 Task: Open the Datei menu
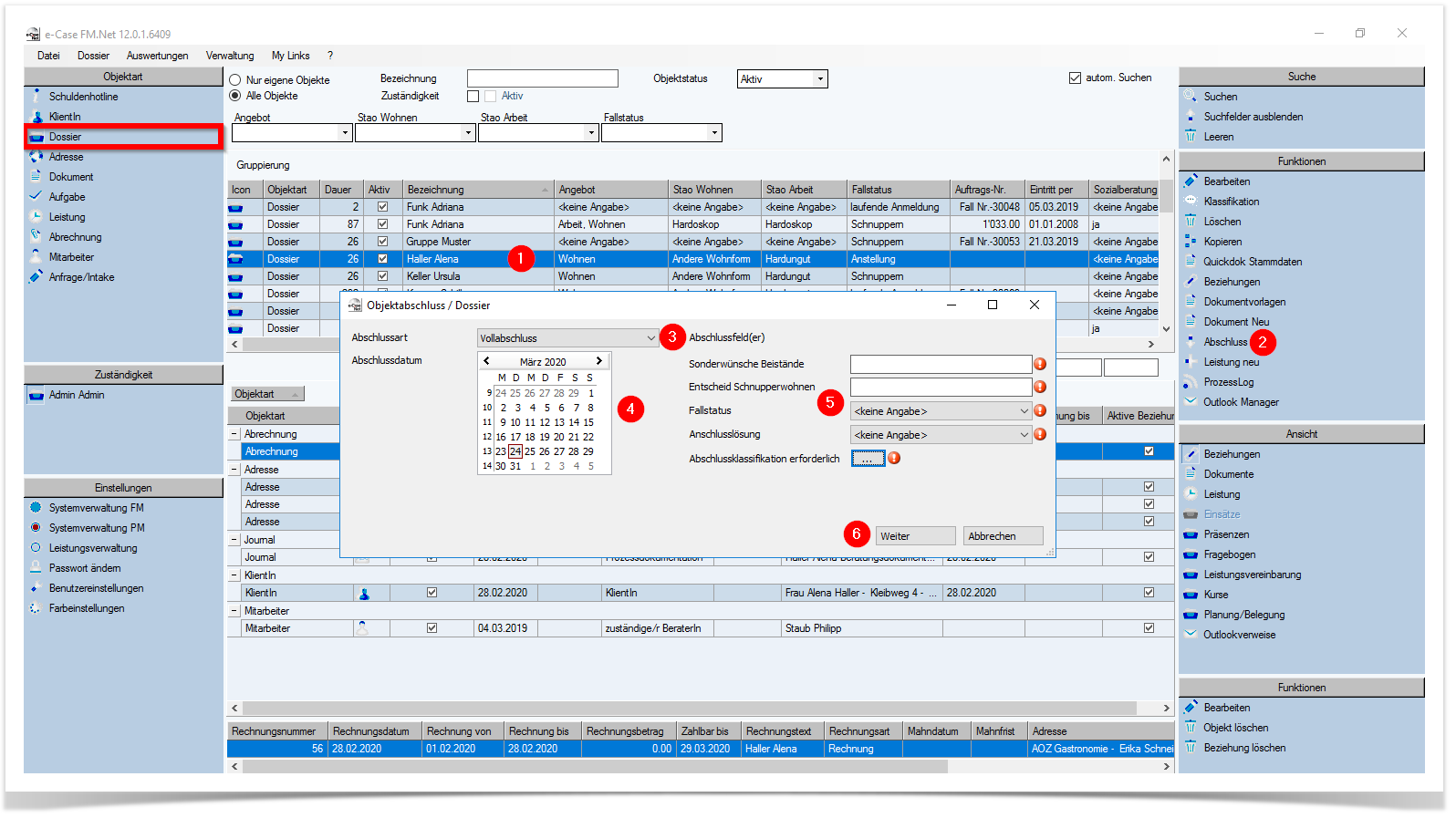tap(48, 56)
